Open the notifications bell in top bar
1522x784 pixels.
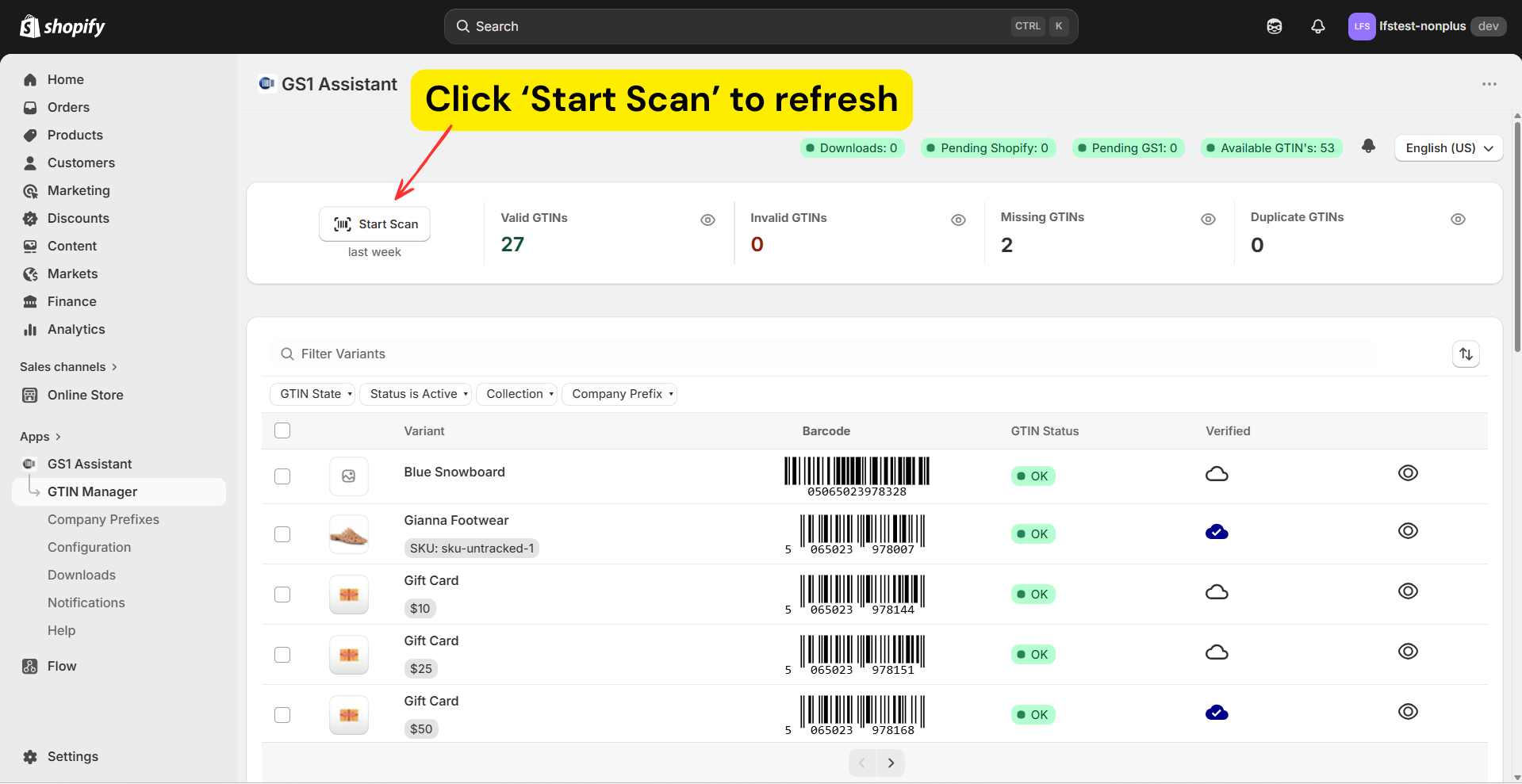coord(1317,26)
